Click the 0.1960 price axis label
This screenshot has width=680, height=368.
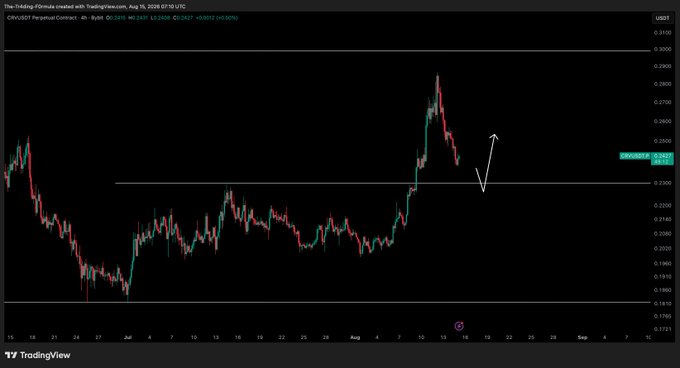coord(662,263)
